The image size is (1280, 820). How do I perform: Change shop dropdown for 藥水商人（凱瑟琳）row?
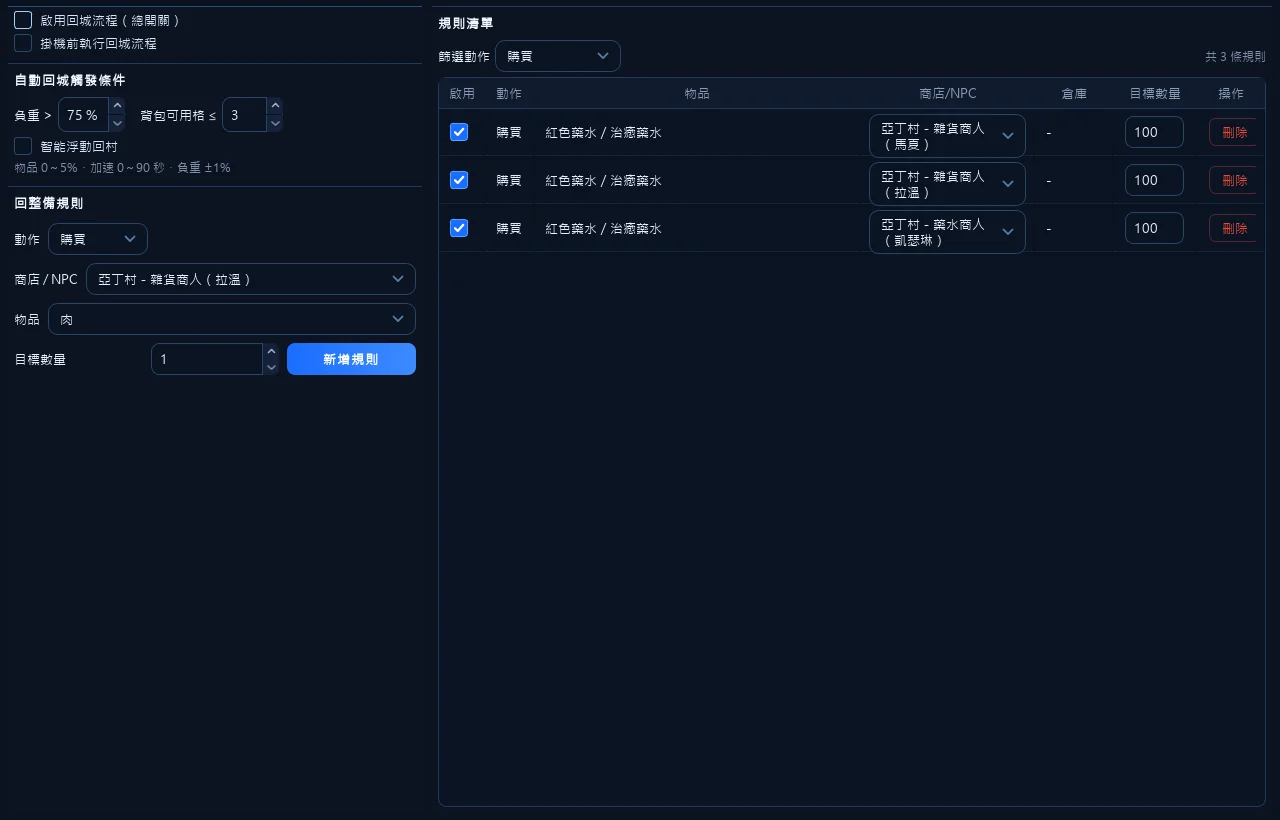point(947,232)
